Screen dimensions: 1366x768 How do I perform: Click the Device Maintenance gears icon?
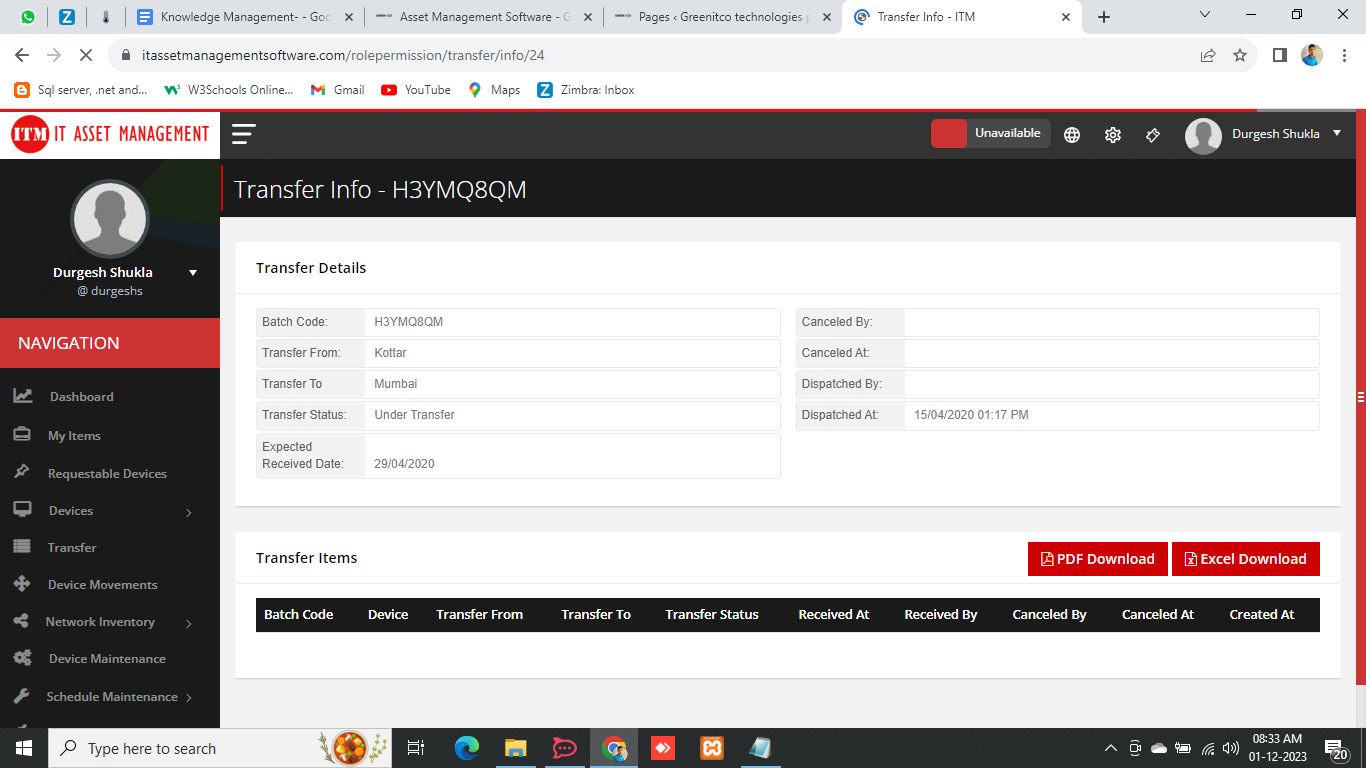click(x=22, y=658)
